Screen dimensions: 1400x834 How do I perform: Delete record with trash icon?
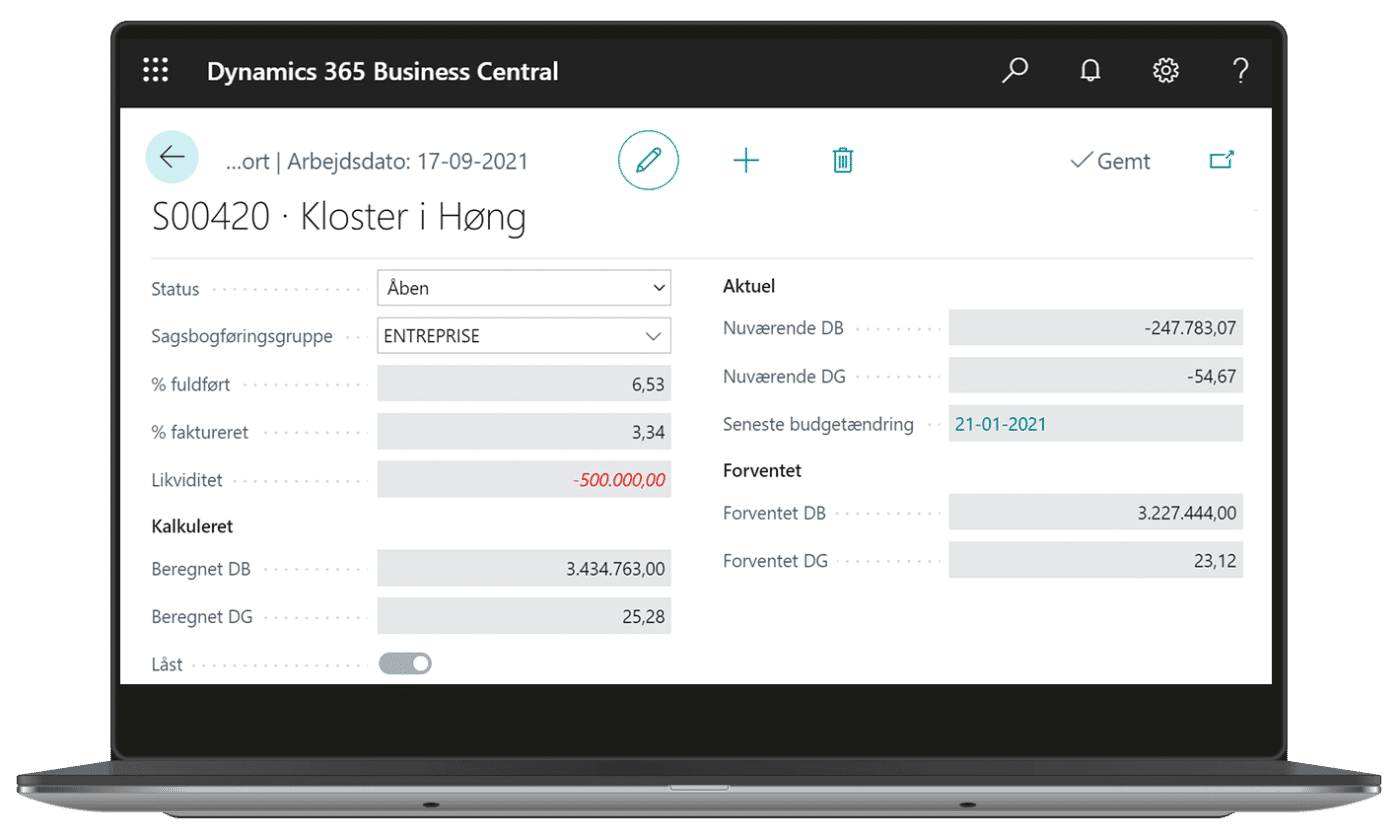click(x=843, y=160)
